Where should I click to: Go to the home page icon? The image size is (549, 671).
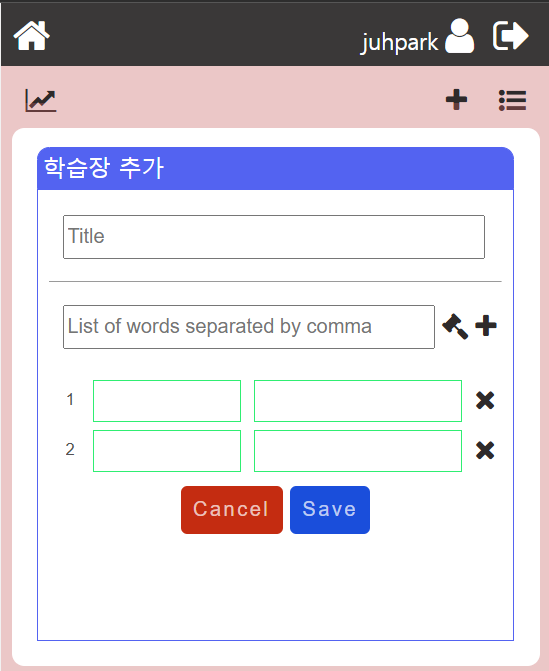[x=32, y=36]
